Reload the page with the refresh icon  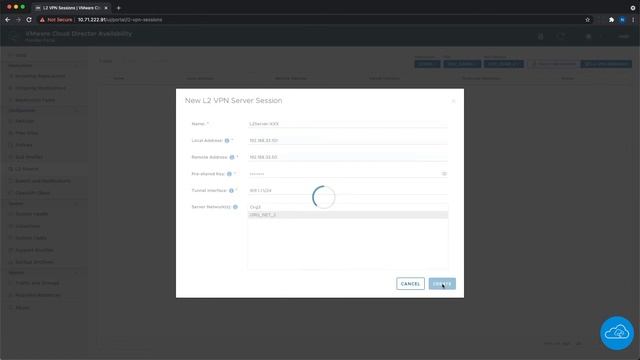click(29, 20)
